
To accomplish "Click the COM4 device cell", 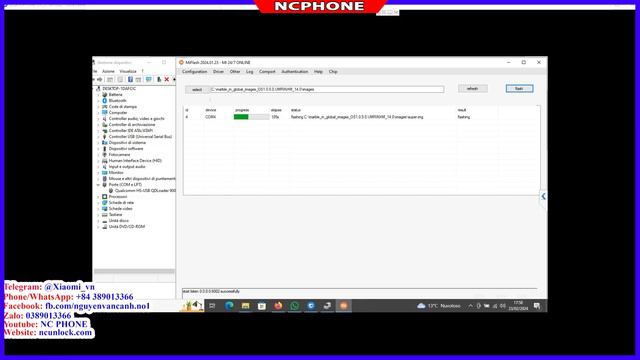I will point(211,117).
